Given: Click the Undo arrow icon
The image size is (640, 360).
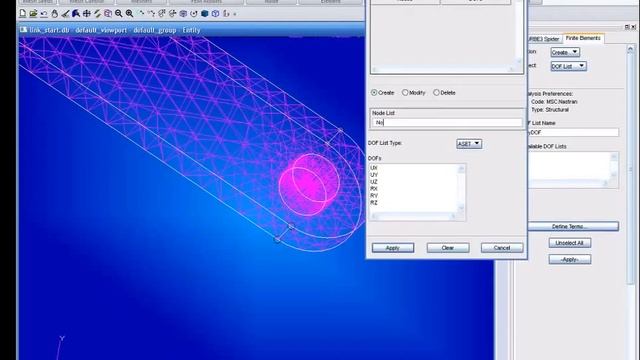Looking at the screenshot, I should (44, 14).
